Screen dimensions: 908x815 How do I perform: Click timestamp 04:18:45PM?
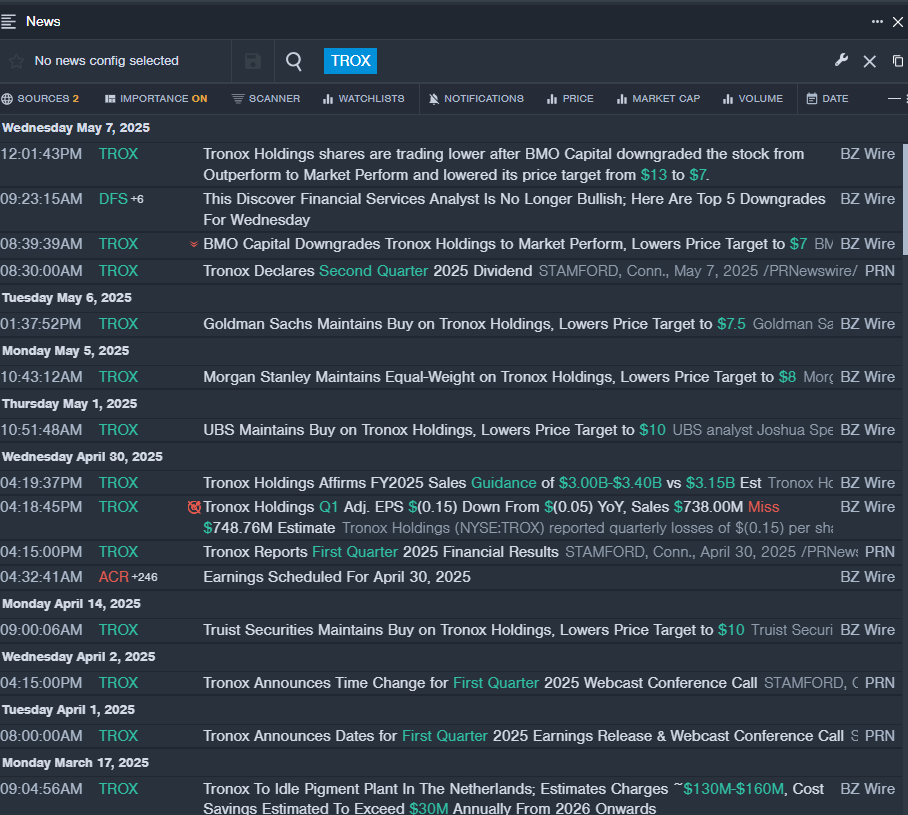[x=41, y=507]
